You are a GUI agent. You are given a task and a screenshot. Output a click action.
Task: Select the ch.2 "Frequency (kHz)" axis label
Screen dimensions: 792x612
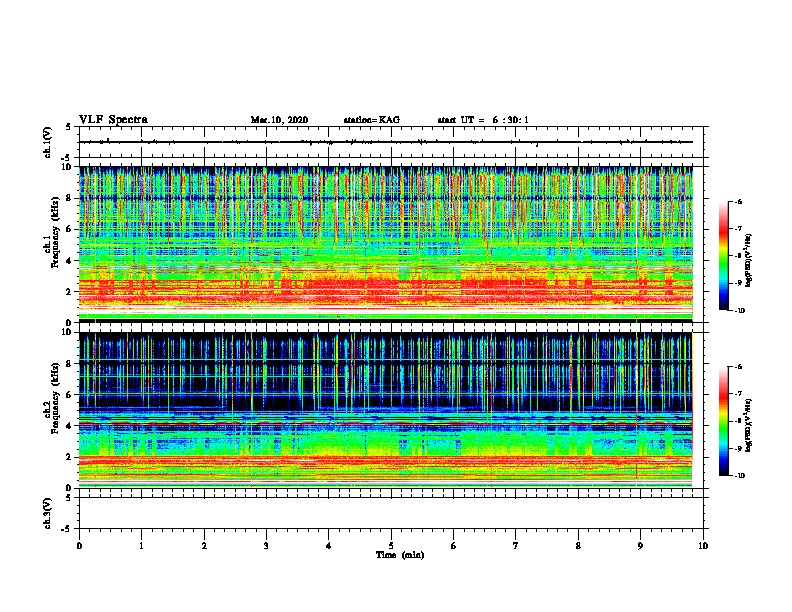coord(55,397)
